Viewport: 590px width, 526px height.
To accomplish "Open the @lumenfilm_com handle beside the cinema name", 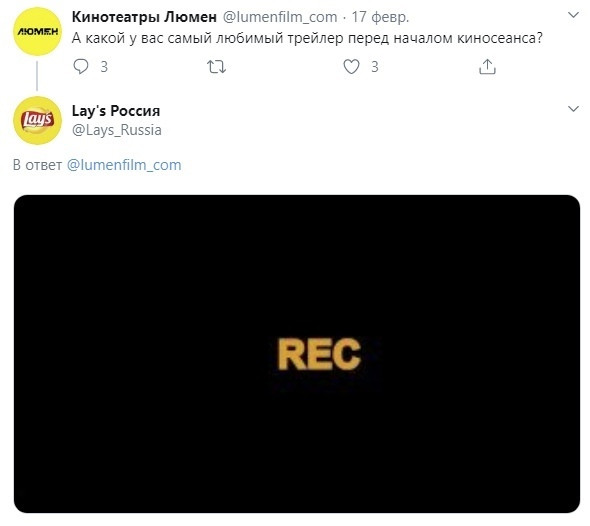I will (280, 17).
